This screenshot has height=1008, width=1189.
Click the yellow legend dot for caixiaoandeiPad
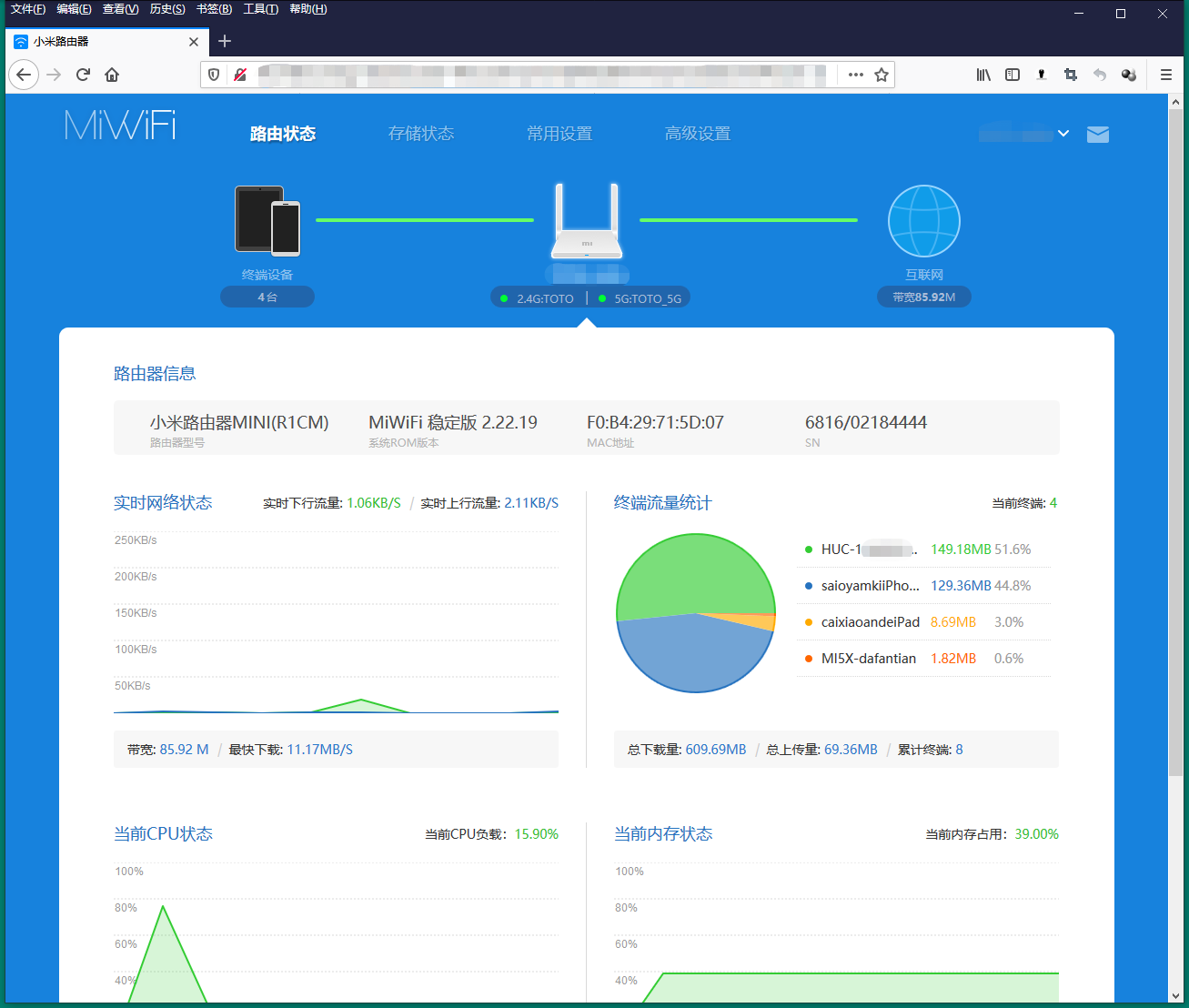pyautogui.click(x=809, y=622)
